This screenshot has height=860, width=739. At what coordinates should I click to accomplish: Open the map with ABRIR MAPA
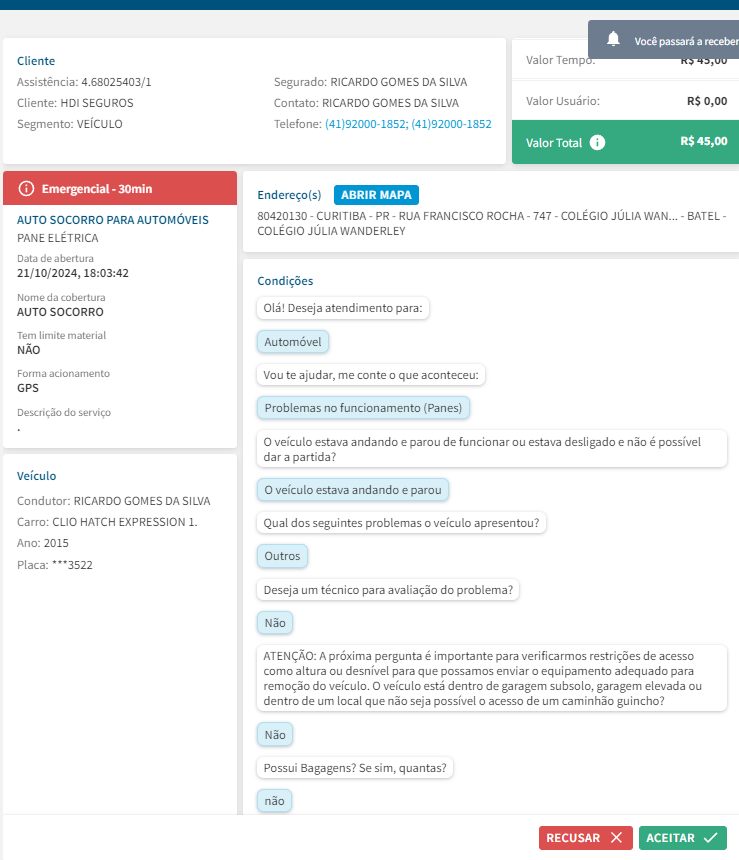click(376, 195)
